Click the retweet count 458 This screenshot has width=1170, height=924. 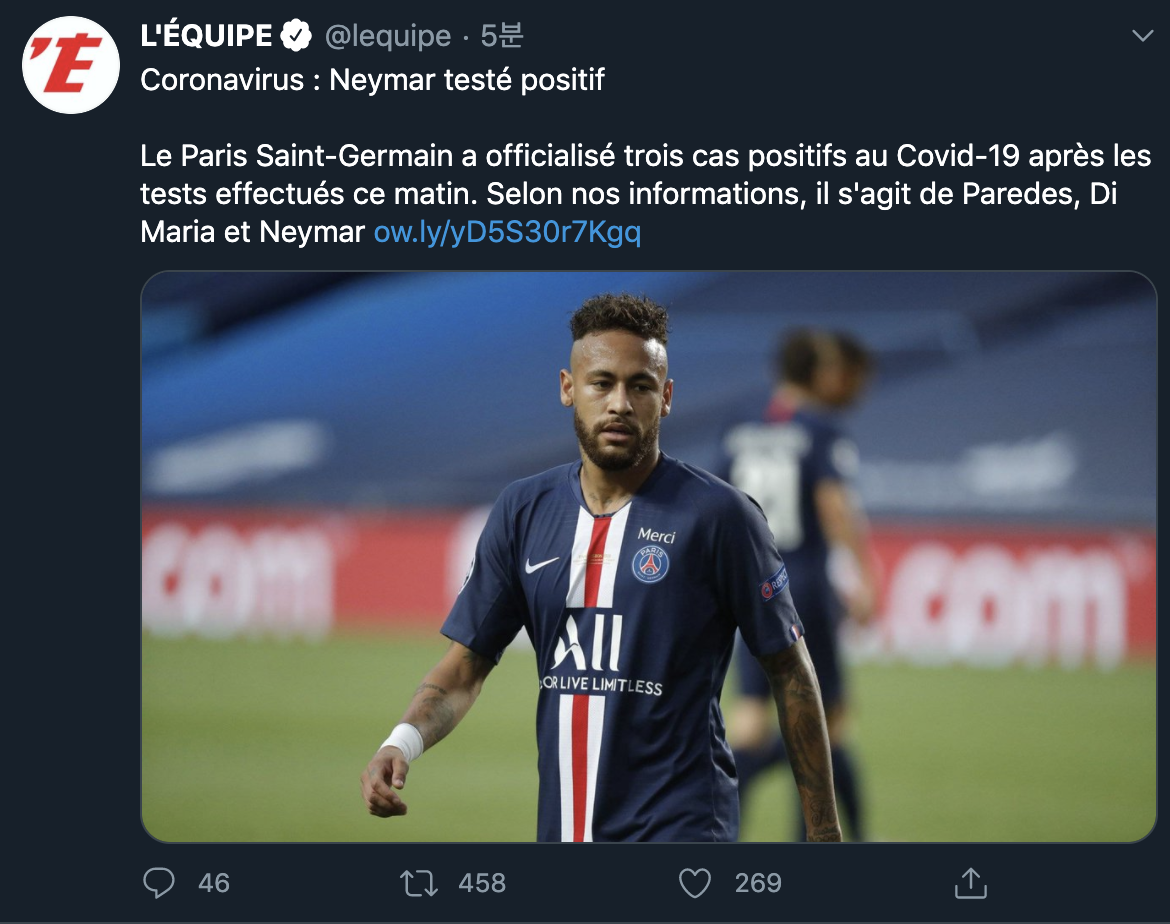click(482, 883)
